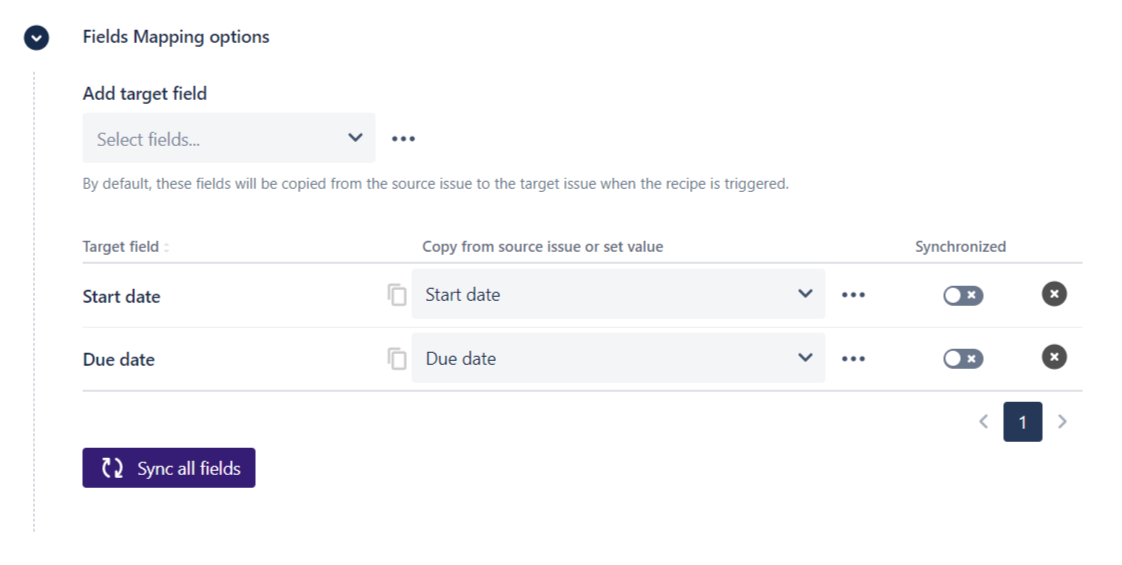Open the Select fields dropdown
This screenshot has width=1122, height=565.
[x=229, y=138]
